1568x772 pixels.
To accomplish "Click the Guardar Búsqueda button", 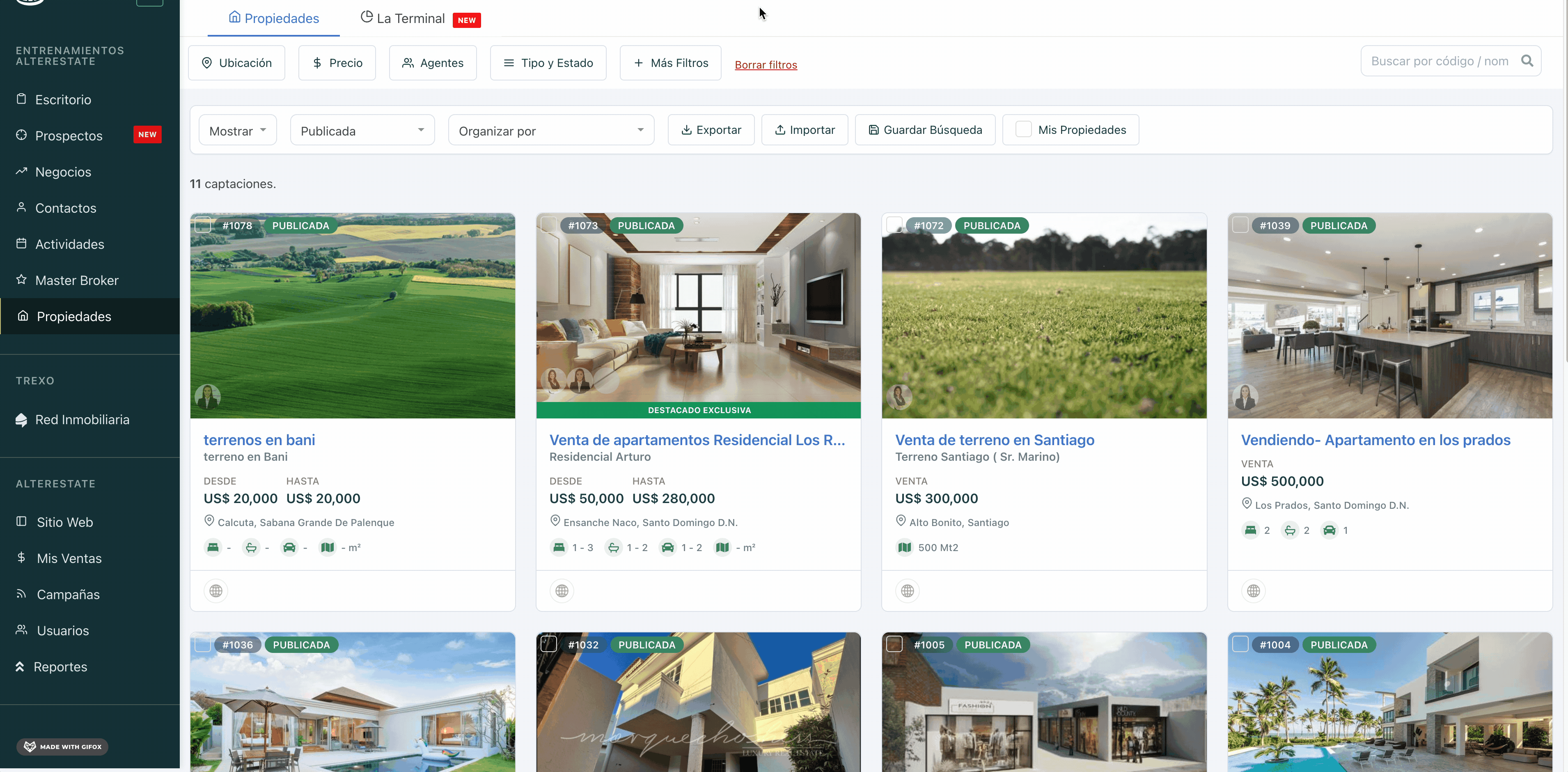I will [925, 130].
